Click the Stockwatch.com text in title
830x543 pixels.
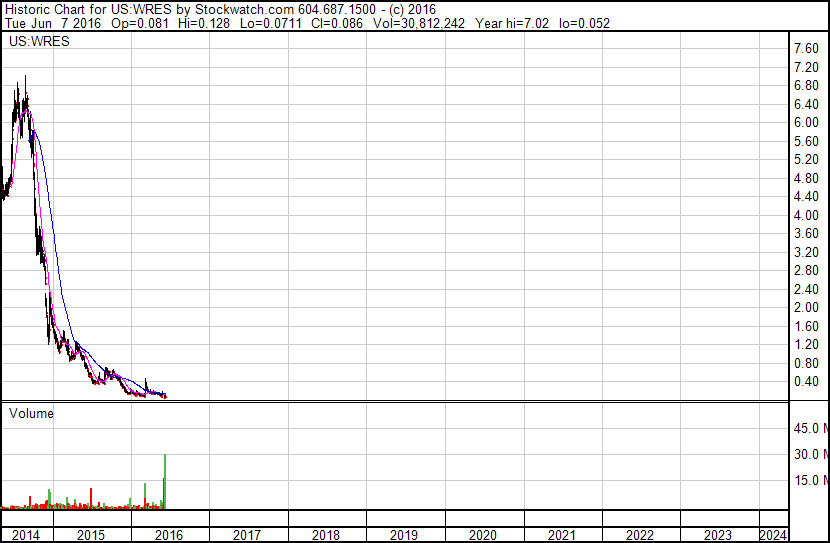[245, 10]
